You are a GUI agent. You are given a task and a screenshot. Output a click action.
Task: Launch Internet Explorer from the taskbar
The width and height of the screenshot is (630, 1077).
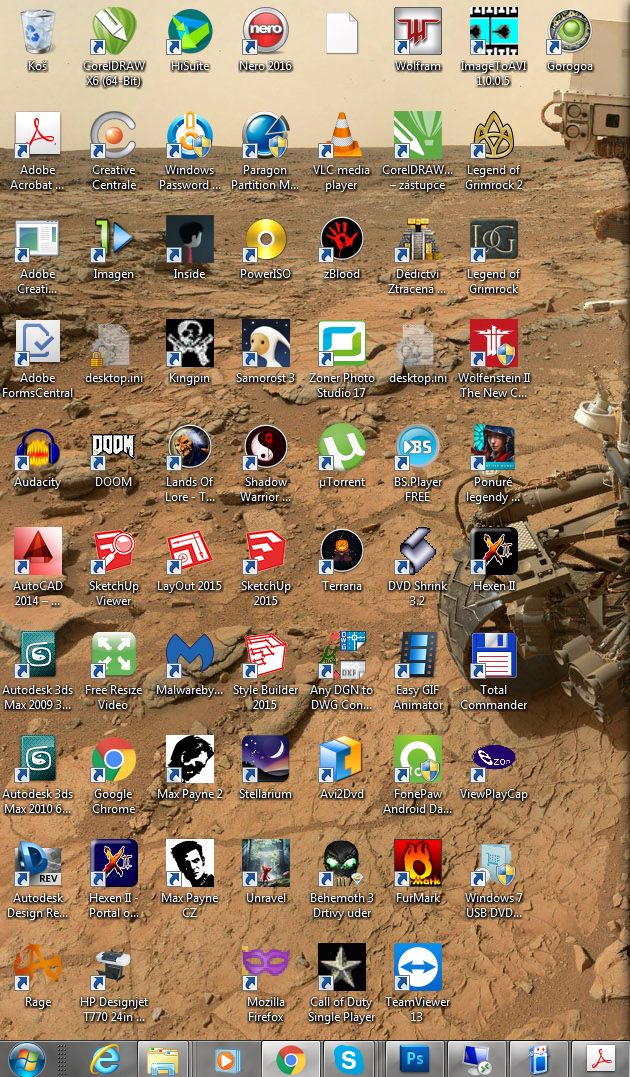104,1060
